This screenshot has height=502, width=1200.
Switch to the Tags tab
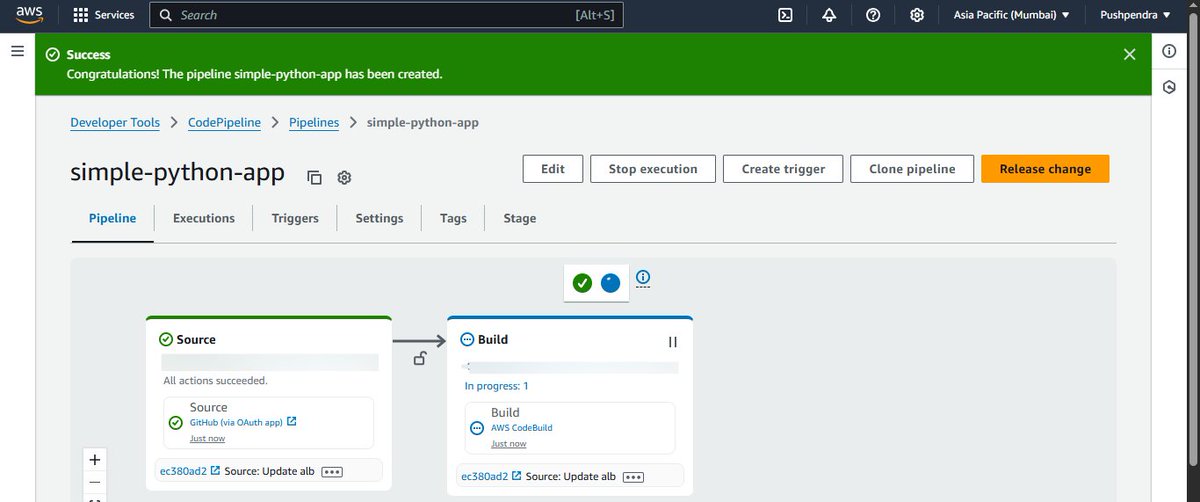[x=453, y=218]
